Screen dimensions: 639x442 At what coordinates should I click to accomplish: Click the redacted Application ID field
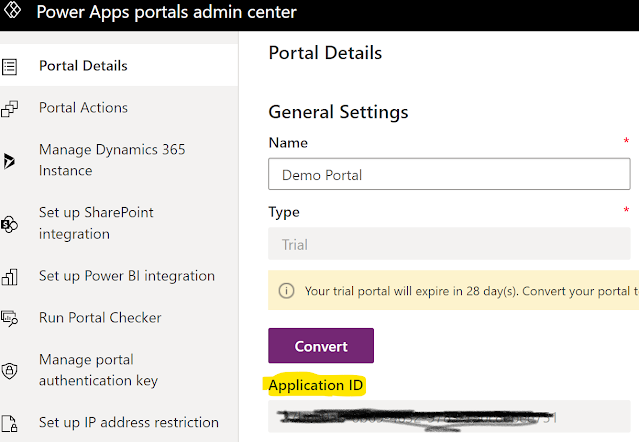point(449,420)
